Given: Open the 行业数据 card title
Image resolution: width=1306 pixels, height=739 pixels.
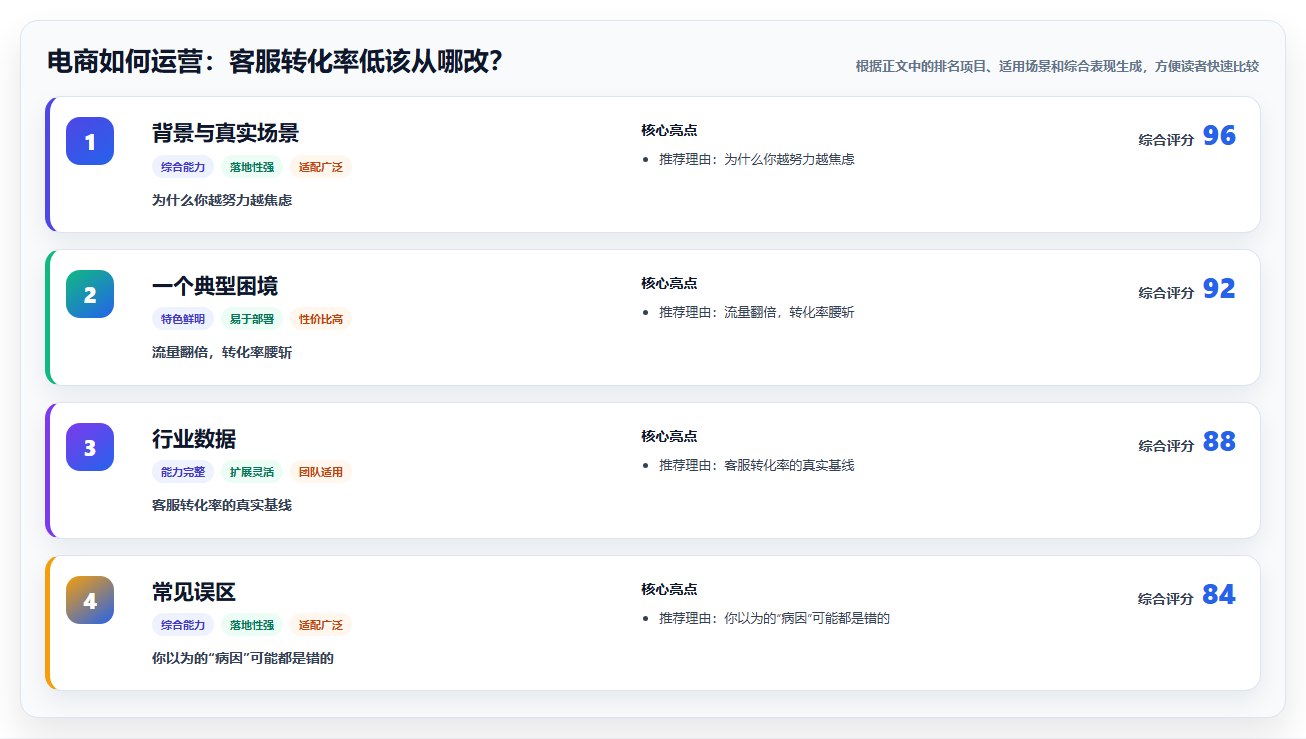Looking at the screenshot, I should (194, 439).
